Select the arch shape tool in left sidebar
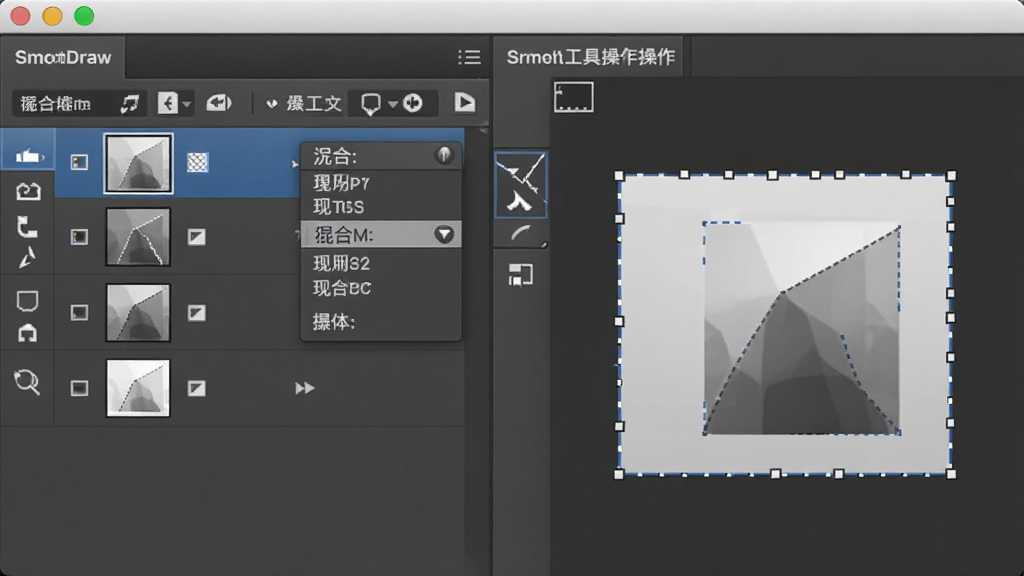Viewport: 1024px width, 576px height. (x=27, y=334)
